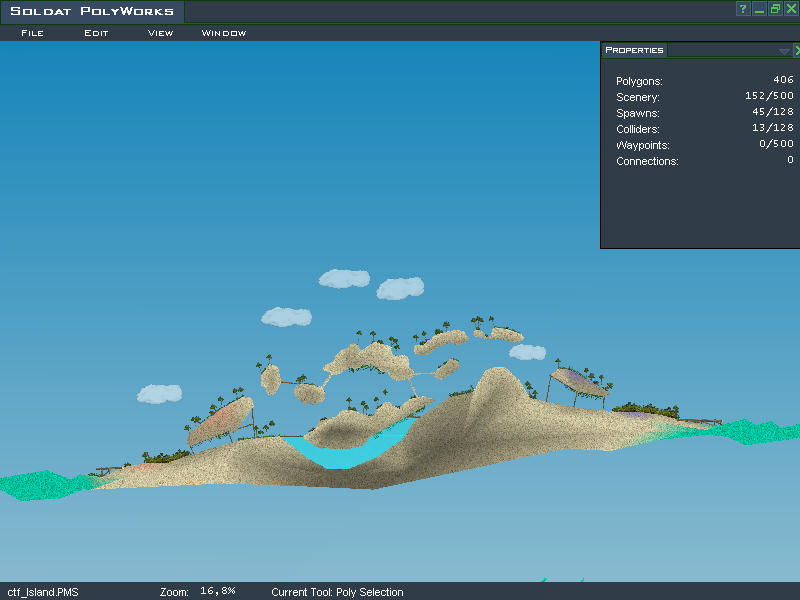Open the File menu
The height and width of the screenshot is (600, 800).
pos(32,33)
